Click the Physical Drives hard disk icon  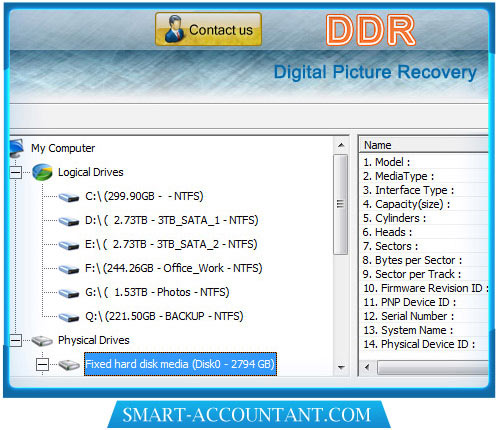pos(42,341)
